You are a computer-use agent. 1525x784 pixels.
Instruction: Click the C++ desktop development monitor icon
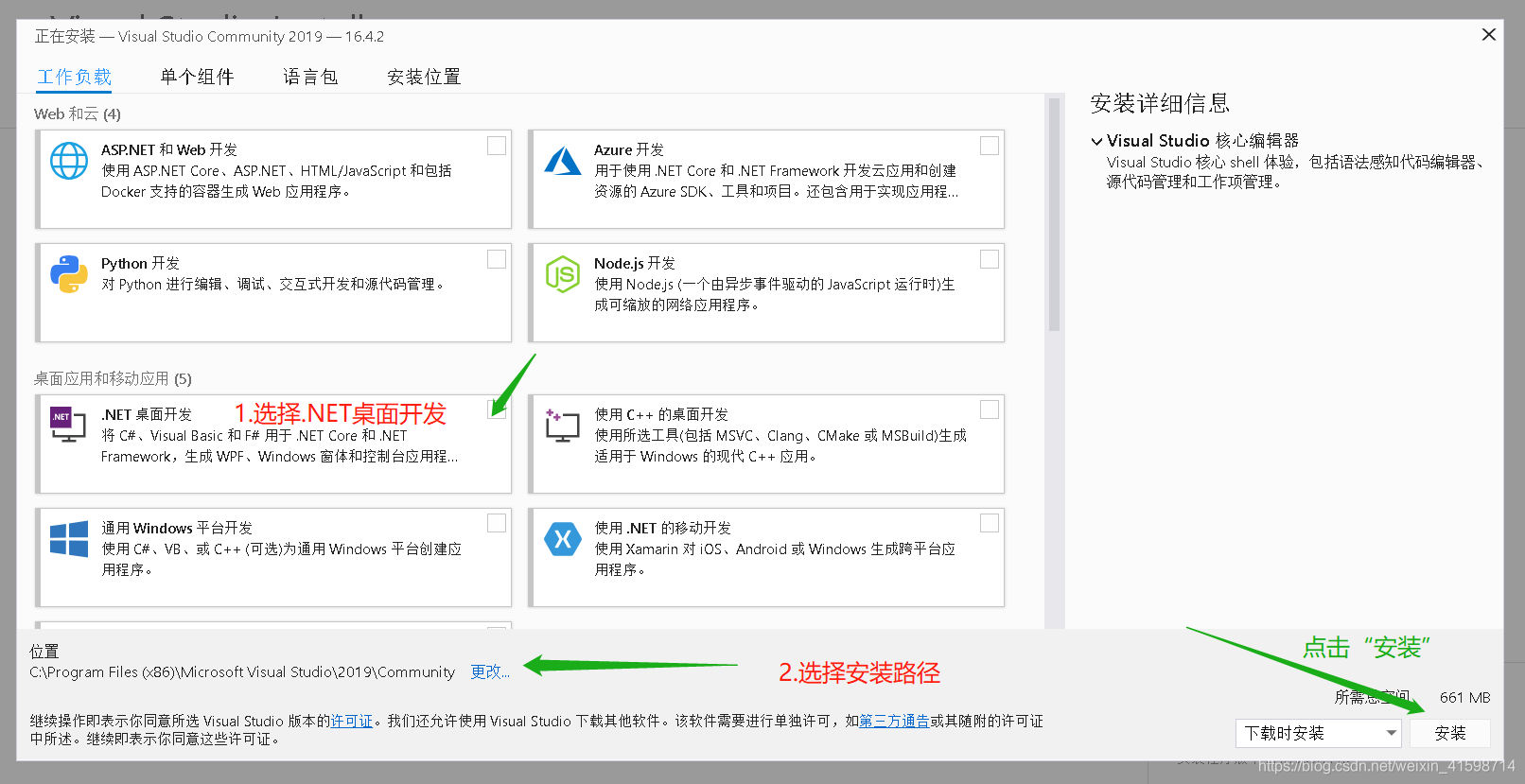pyautogui.click(x=563, y=426)
